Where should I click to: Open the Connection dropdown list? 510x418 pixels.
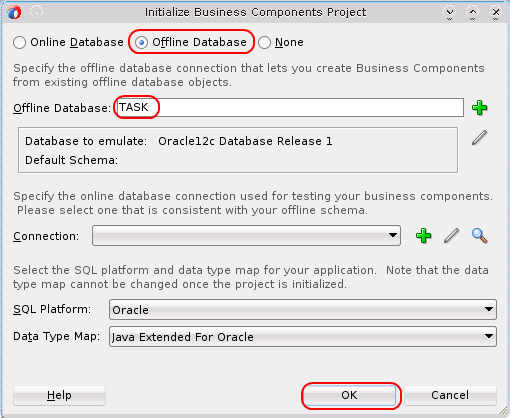(246, 236)
